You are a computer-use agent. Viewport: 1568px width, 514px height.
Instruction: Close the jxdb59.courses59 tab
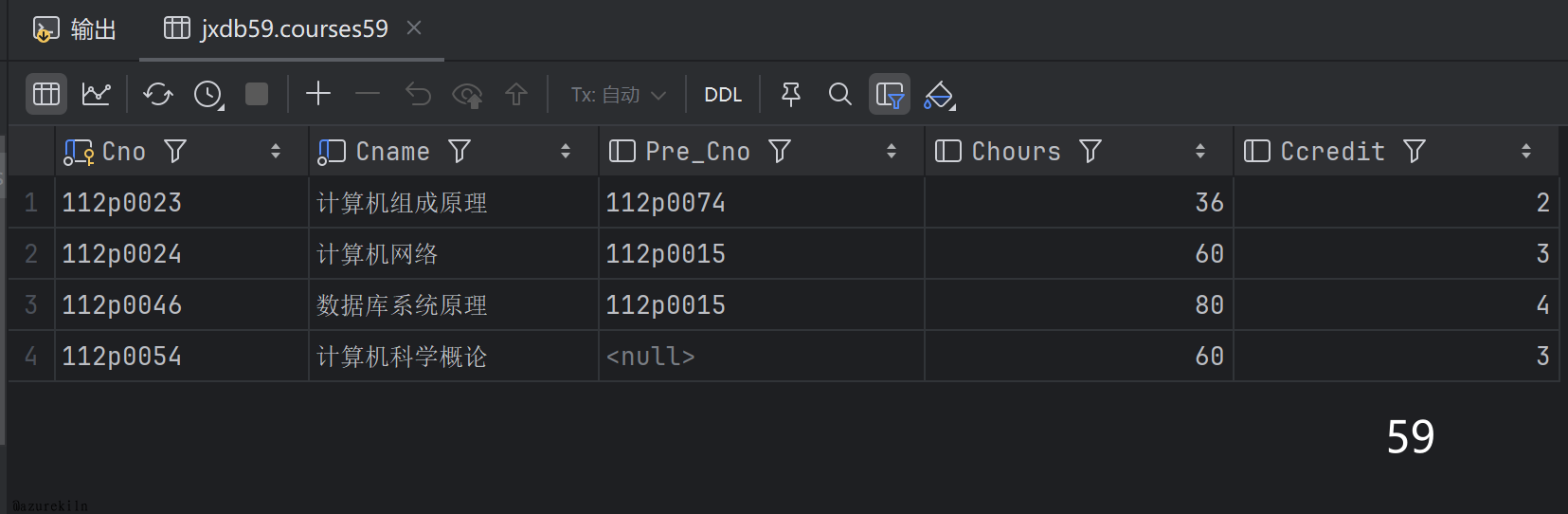[x=414, y=28]
